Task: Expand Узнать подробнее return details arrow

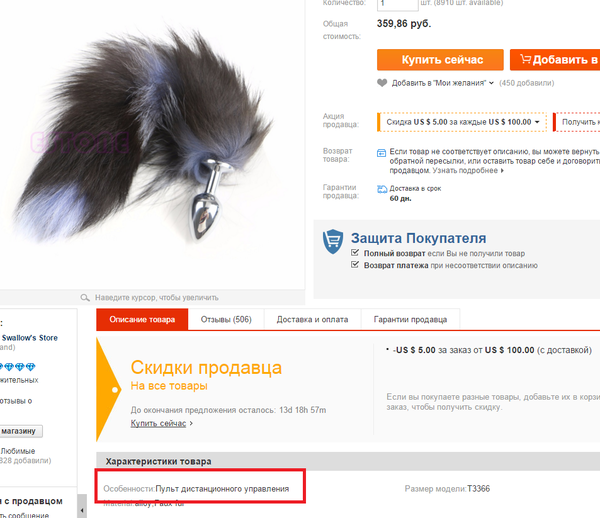Action: 502,171
